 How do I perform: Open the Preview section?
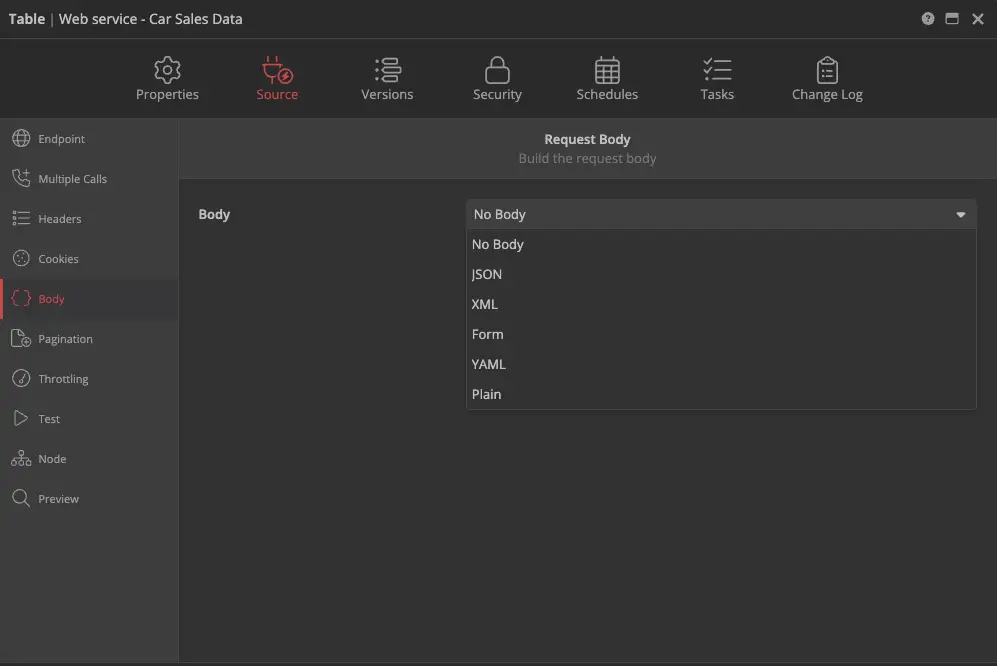click(58, 499)
